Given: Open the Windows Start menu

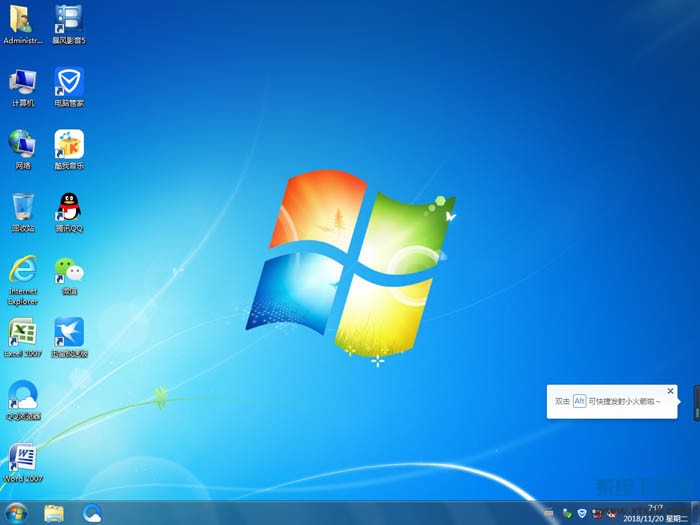Looking at the screenshot, I should pos(16,512).
